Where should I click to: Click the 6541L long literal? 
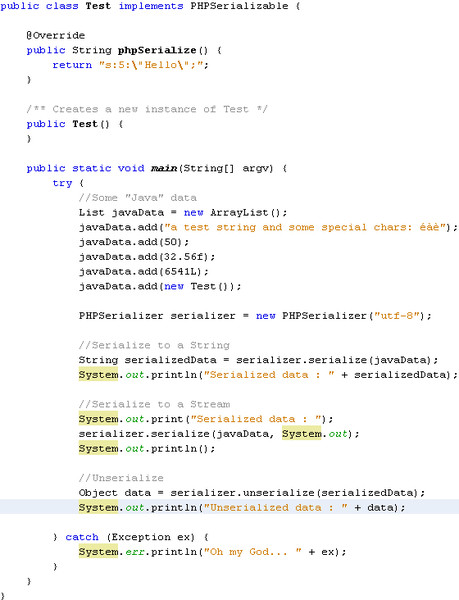point(183,271)
